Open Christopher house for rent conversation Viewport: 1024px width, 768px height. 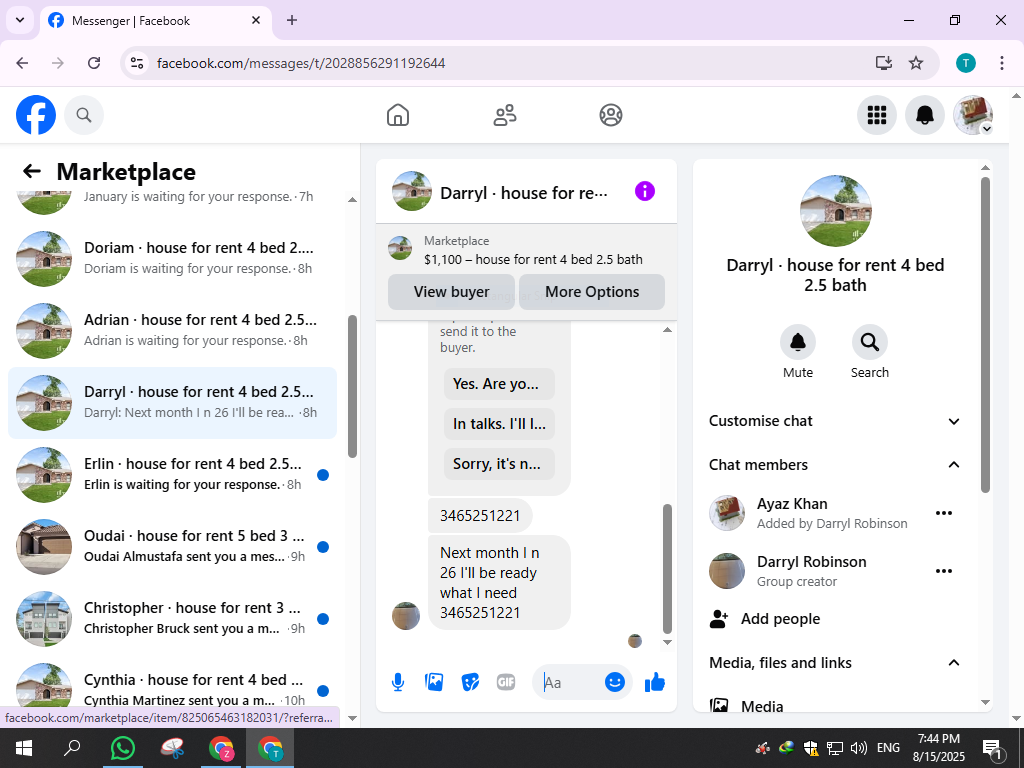coord(172,618)
